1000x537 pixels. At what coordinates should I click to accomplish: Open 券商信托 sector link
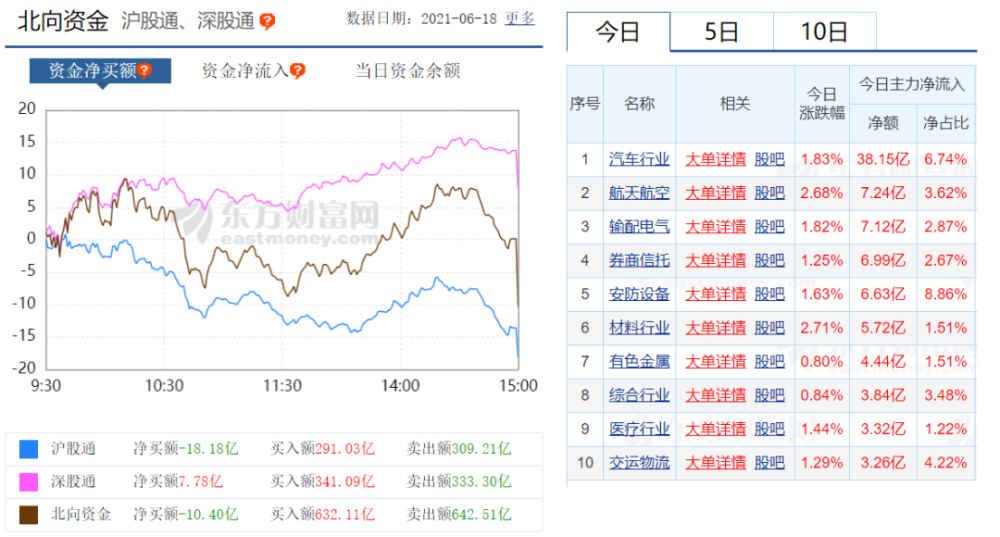tap(639, 260)
